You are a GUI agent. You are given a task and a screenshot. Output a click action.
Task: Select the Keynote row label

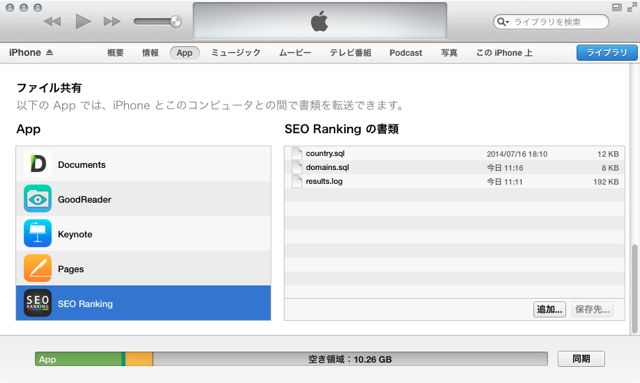tap(75, 234)
